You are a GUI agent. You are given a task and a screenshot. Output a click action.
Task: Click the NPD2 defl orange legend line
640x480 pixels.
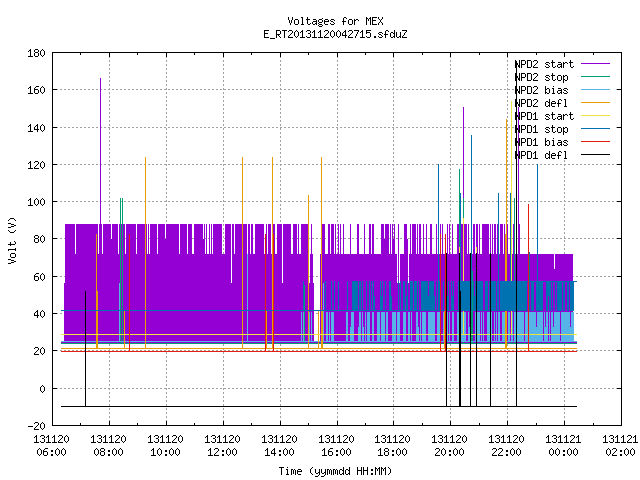[x=595, y=103]
